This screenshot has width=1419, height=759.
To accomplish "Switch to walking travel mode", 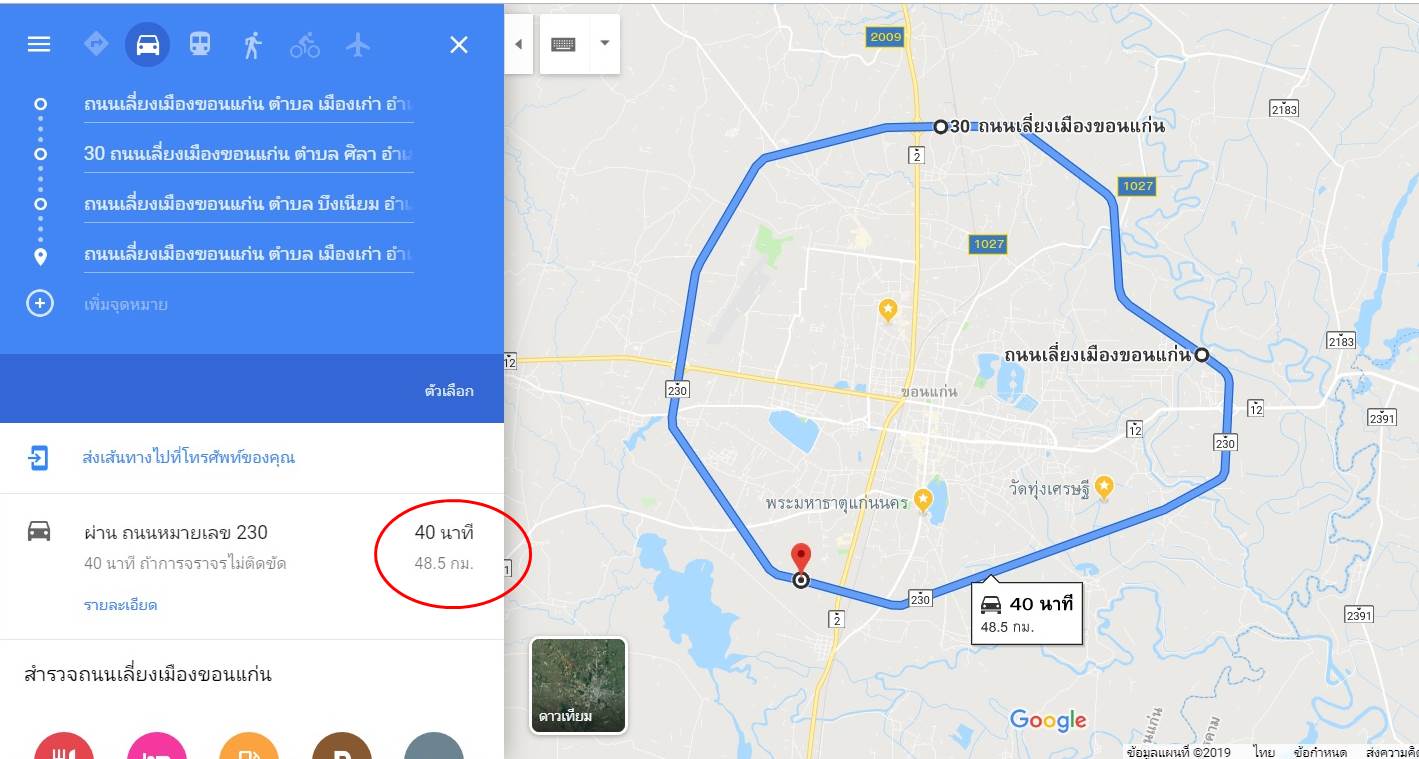I will click(253, 45).
